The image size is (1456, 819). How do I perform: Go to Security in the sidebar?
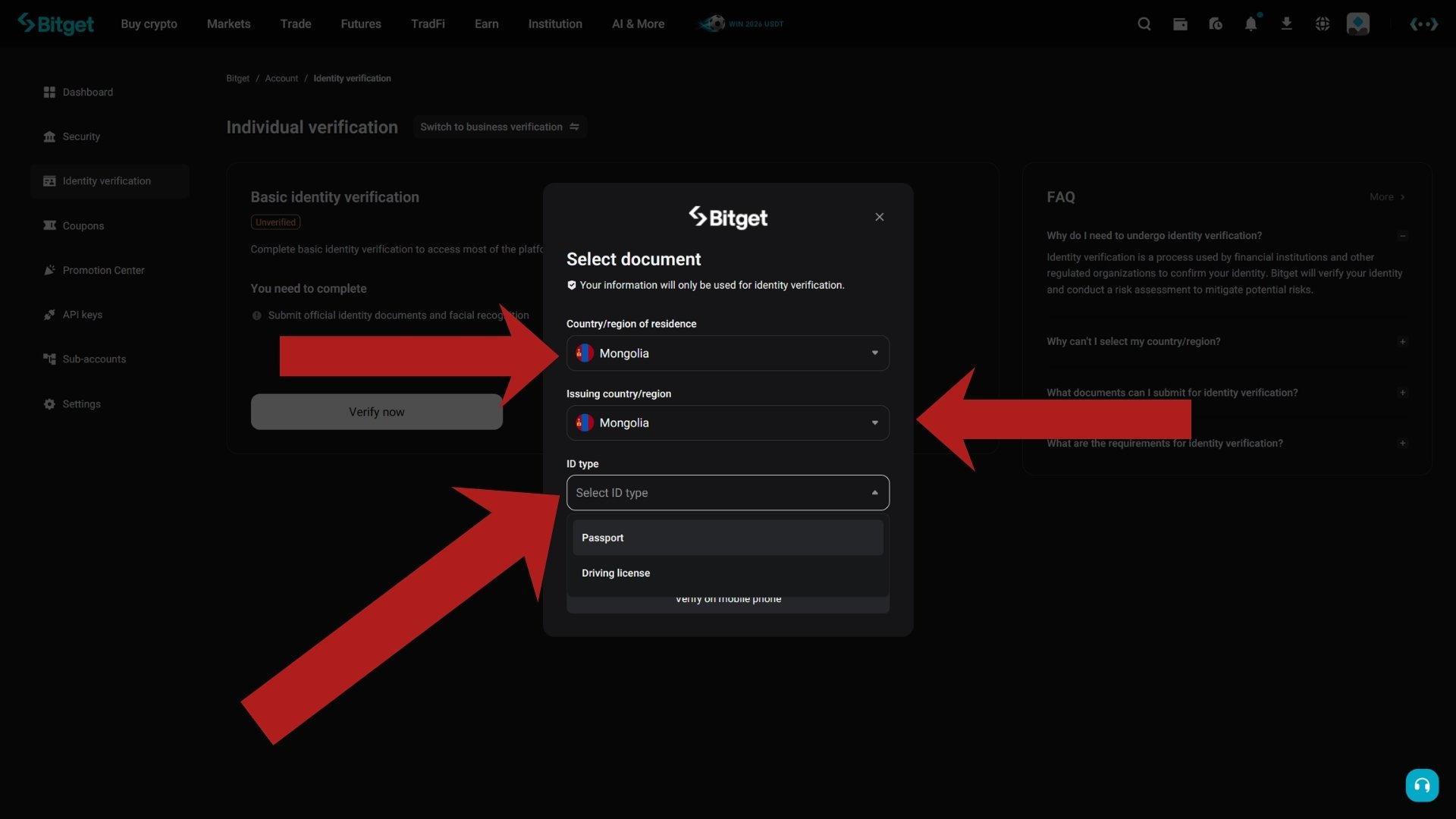(x=81, y=136)
